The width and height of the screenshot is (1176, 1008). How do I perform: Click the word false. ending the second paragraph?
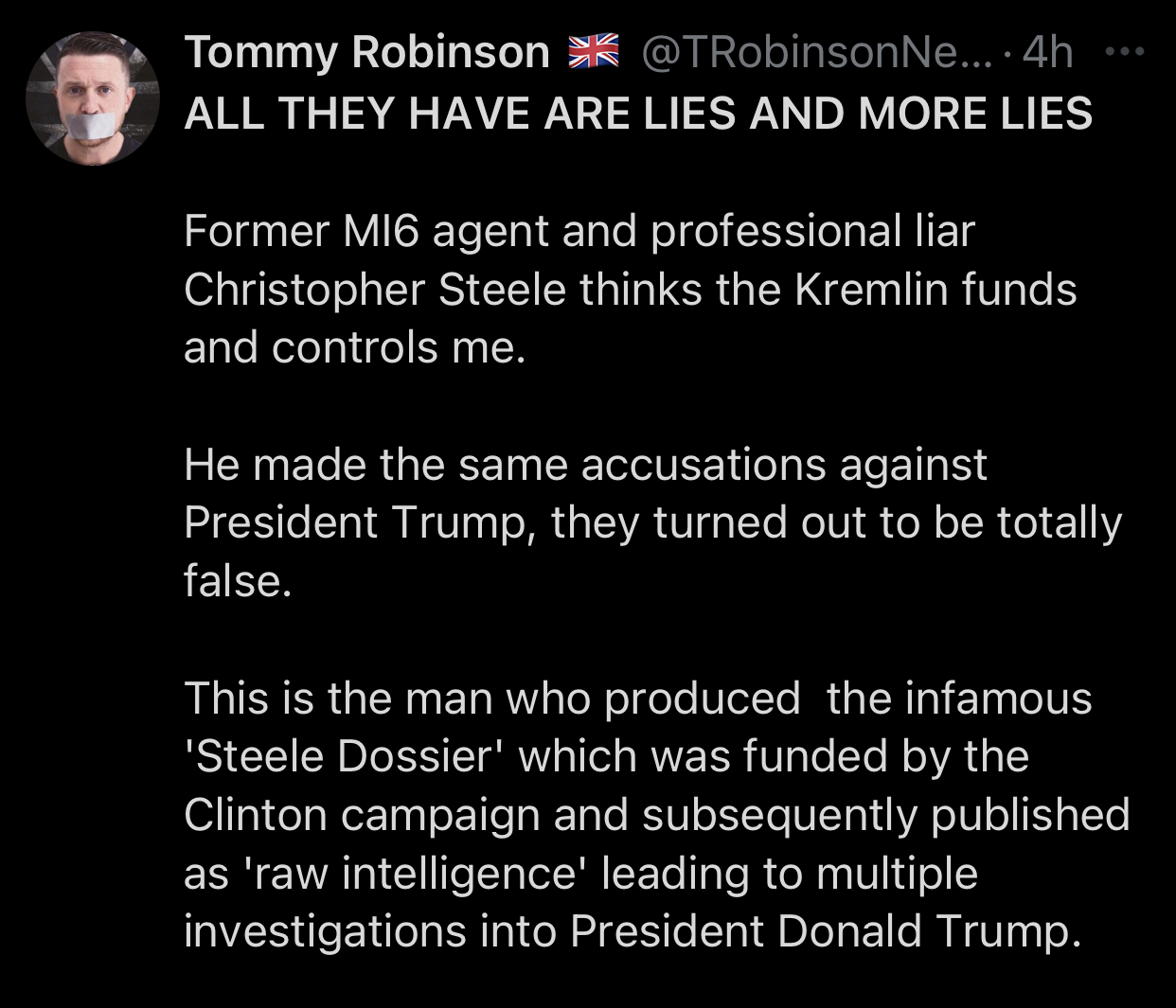pos(237,581)
